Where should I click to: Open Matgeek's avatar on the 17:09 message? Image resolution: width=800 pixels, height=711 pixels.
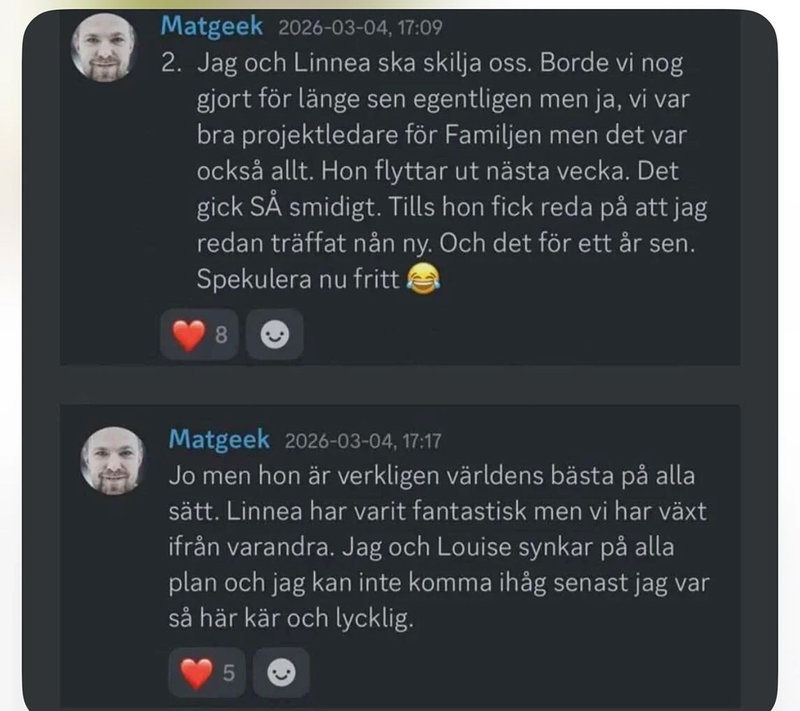(x=104, y=47)
